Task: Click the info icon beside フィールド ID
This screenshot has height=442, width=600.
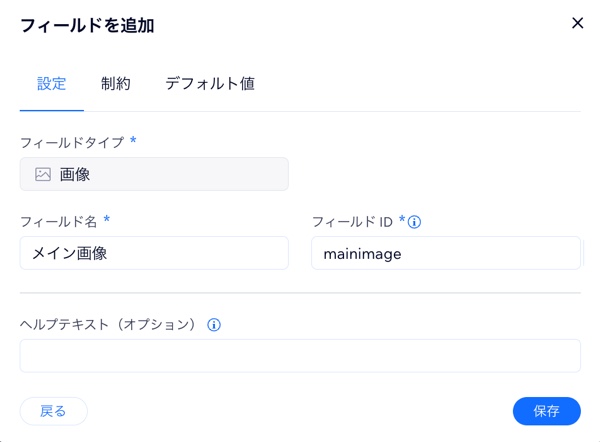Action: [414, 222]
